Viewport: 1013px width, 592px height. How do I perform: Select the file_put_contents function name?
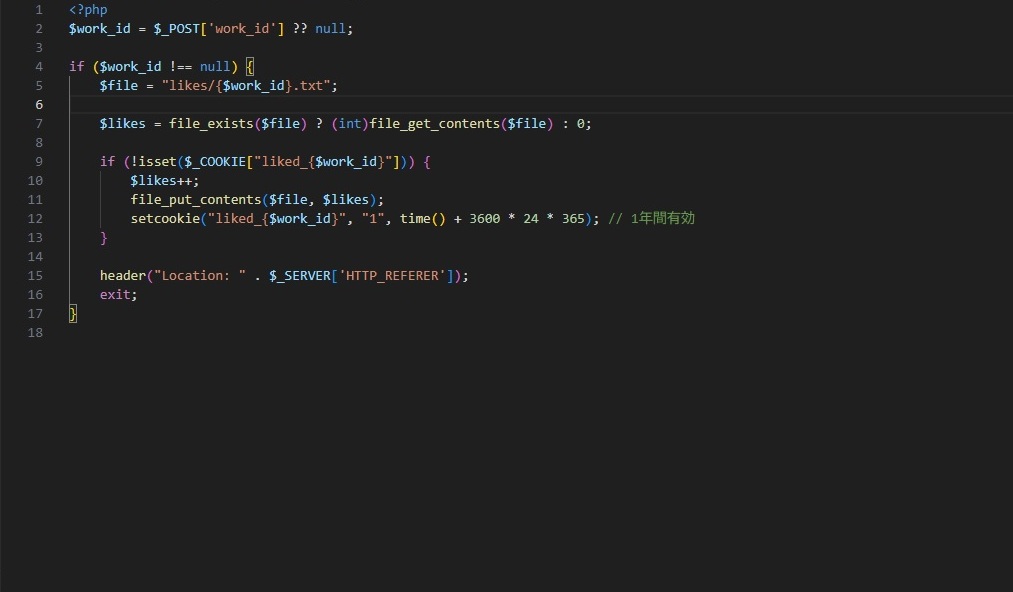point(195,199)
